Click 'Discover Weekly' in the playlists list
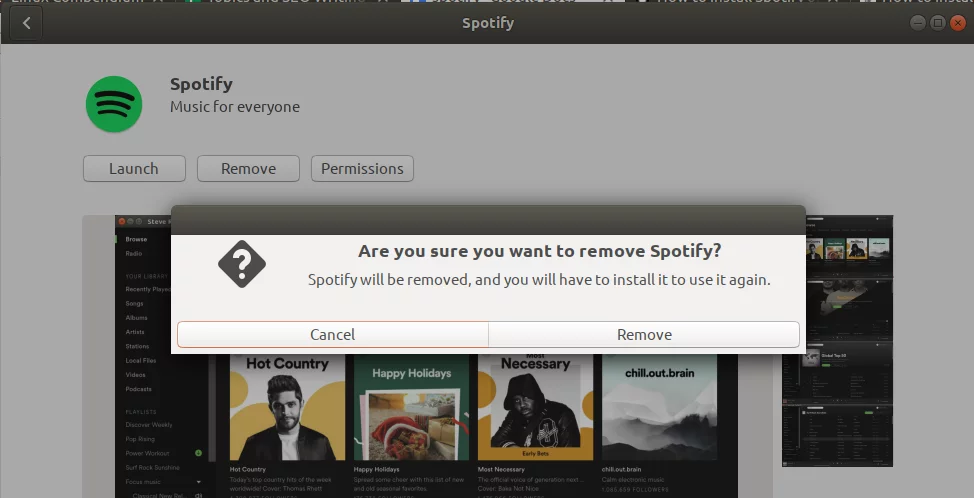The height and width of the screenshot is (498, 974). coord(149,425)
